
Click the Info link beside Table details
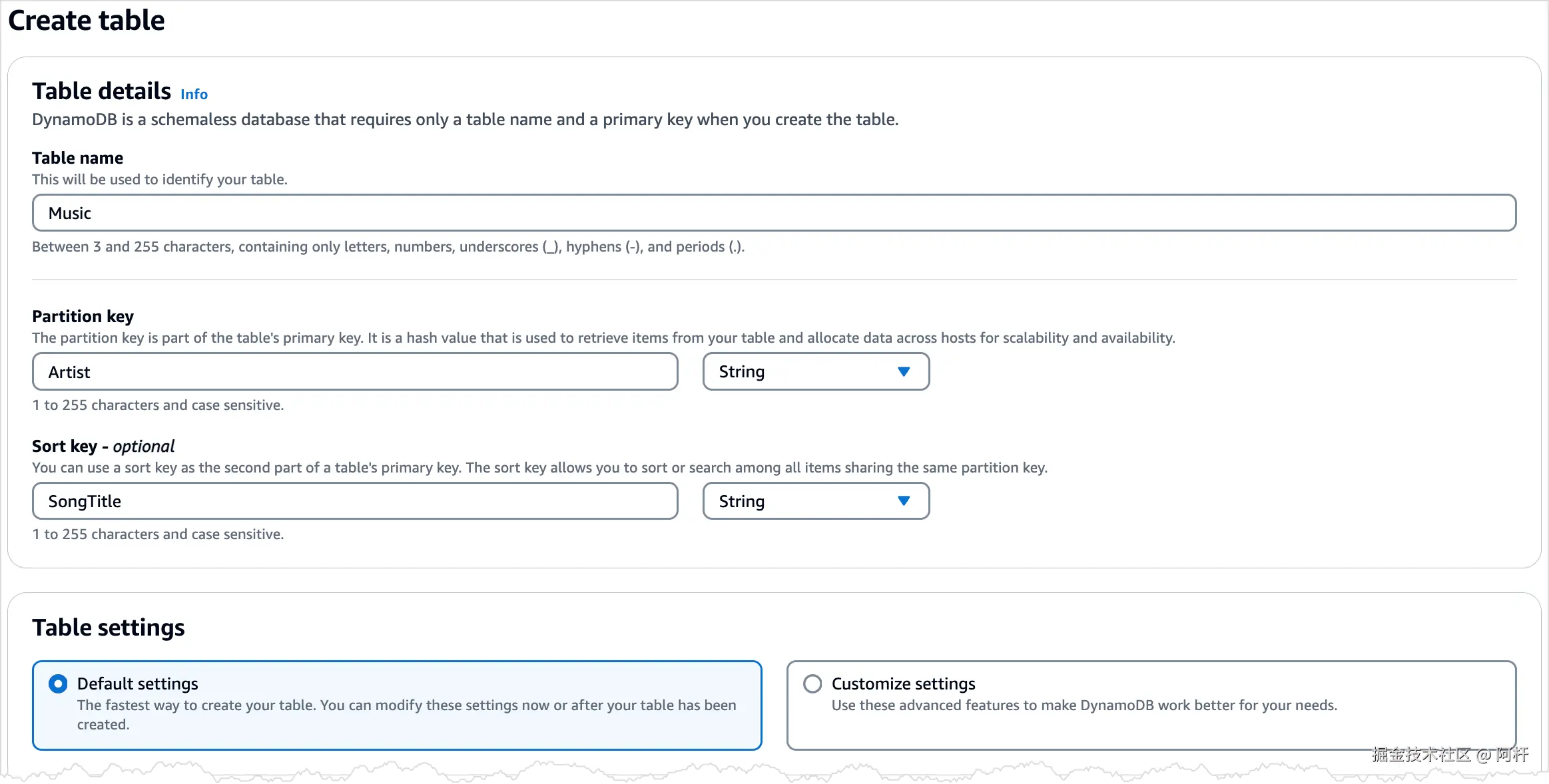pos(194,95)
